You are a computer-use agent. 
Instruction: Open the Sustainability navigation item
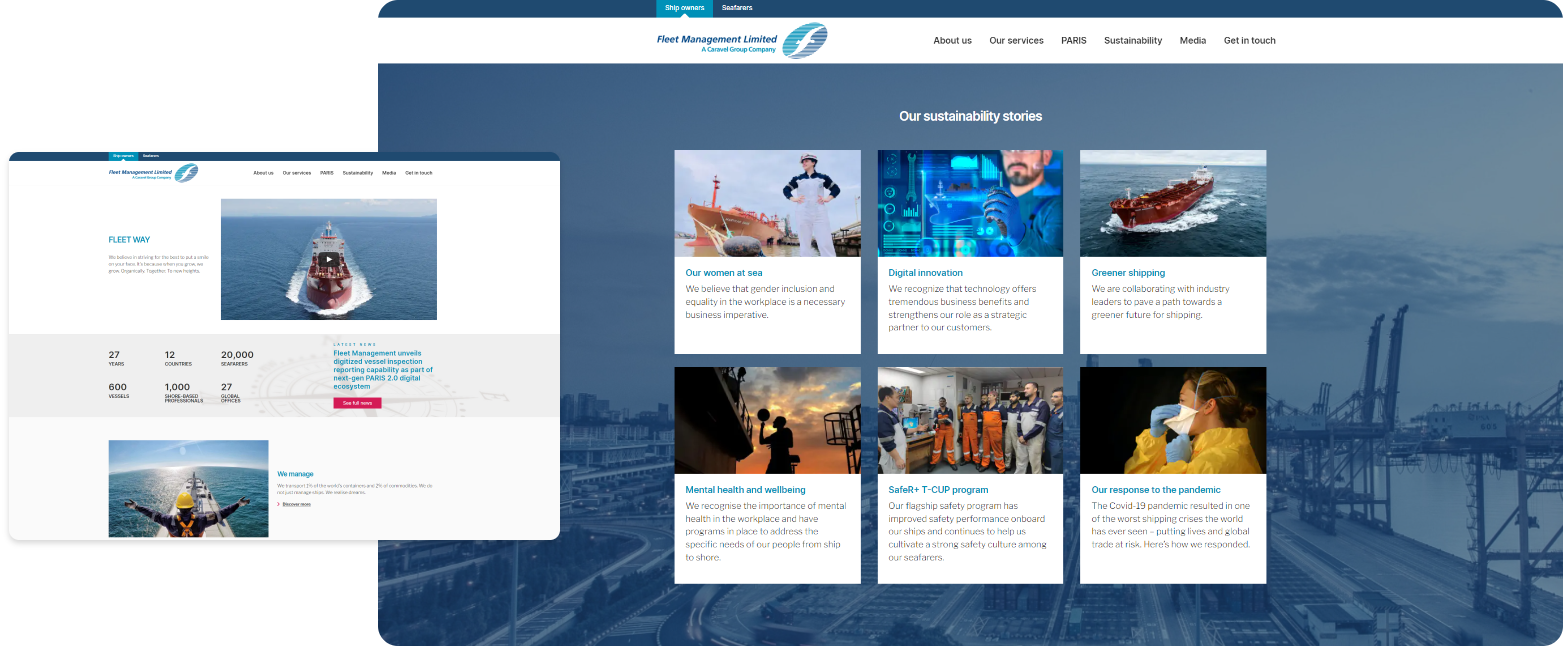click(1133, 40)
